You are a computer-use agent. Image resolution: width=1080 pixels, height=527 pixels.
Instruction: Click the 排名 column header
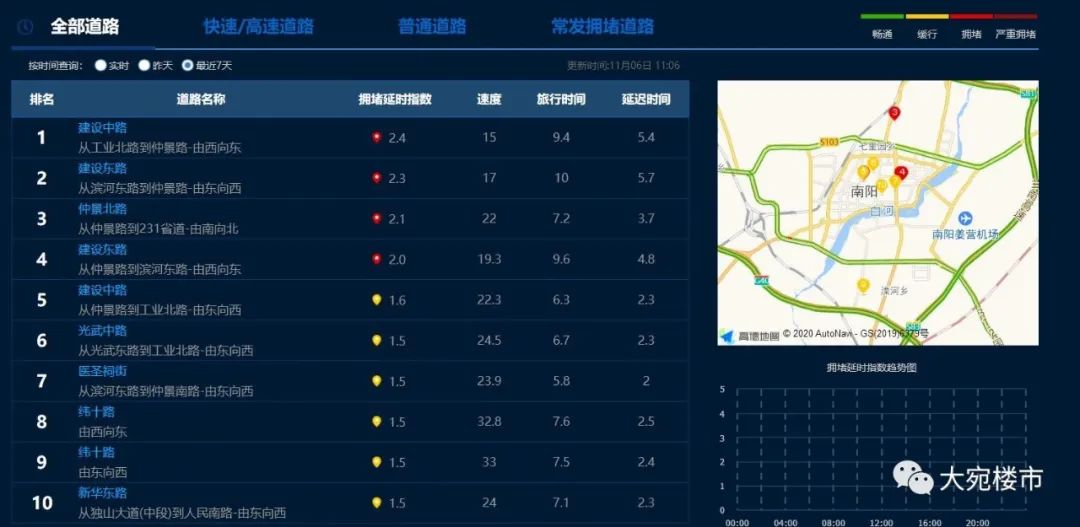[42, 99]
